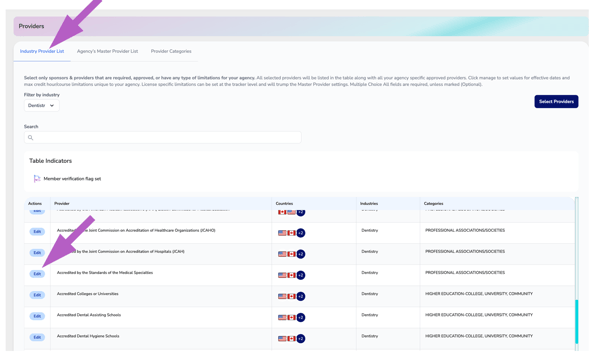Click US flag in Dental Assisting Schools row

click(x=282, y=317)
